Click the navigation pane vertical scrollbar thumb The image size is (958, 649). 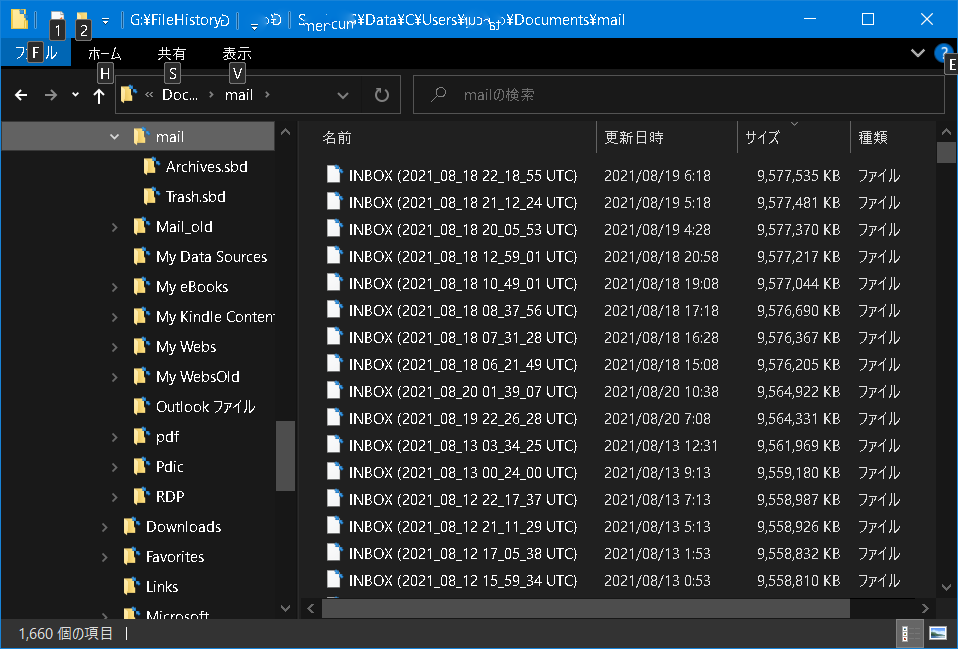[x=285, y=456]
